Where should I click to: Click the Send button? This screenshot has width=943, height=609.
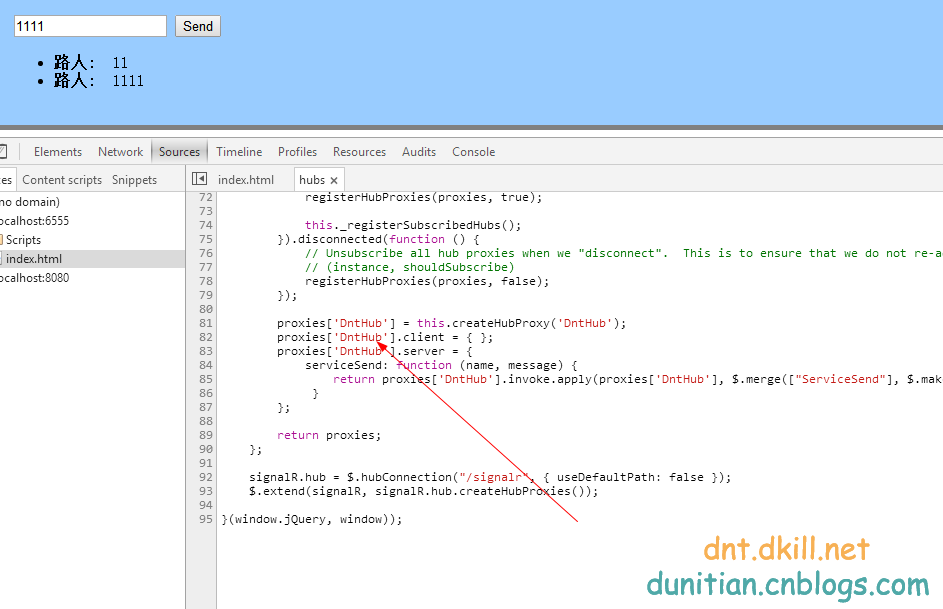[x=198, y=26]
